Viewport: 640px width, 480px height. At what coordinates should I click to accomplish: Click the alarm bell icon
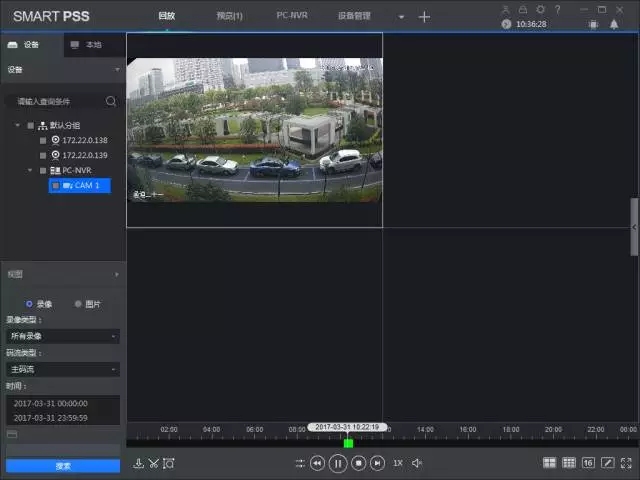click(x=614, y=24)
